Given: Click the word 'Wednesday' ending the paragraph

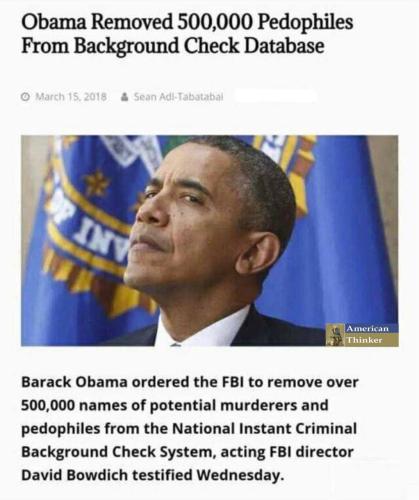Looking at the screenshot, I should coord(240,475).
